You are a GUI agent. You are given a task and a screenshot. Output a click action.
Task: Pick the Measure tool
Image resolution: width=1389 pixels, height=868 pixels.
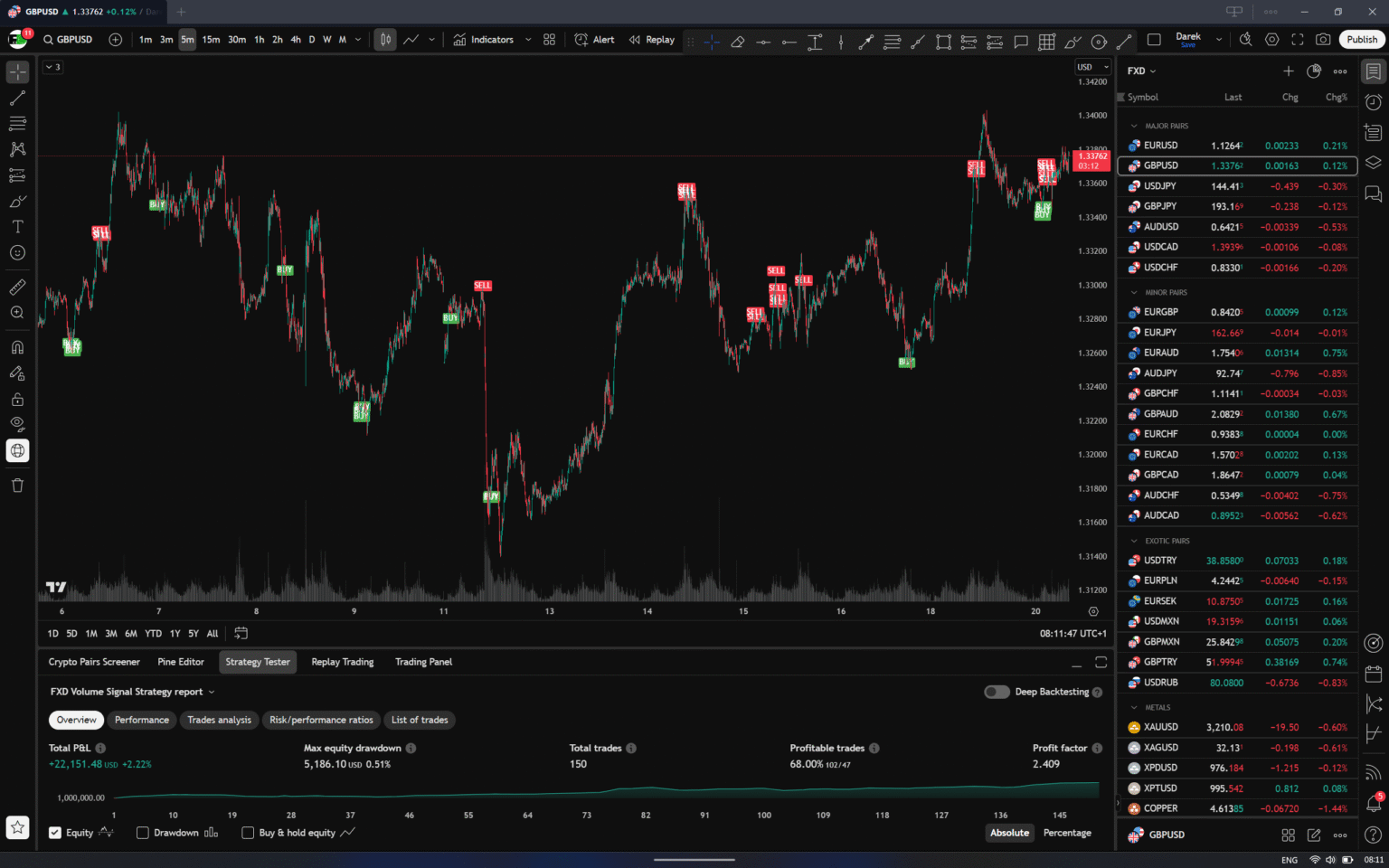pyautogui.click(x=18, y=287)
